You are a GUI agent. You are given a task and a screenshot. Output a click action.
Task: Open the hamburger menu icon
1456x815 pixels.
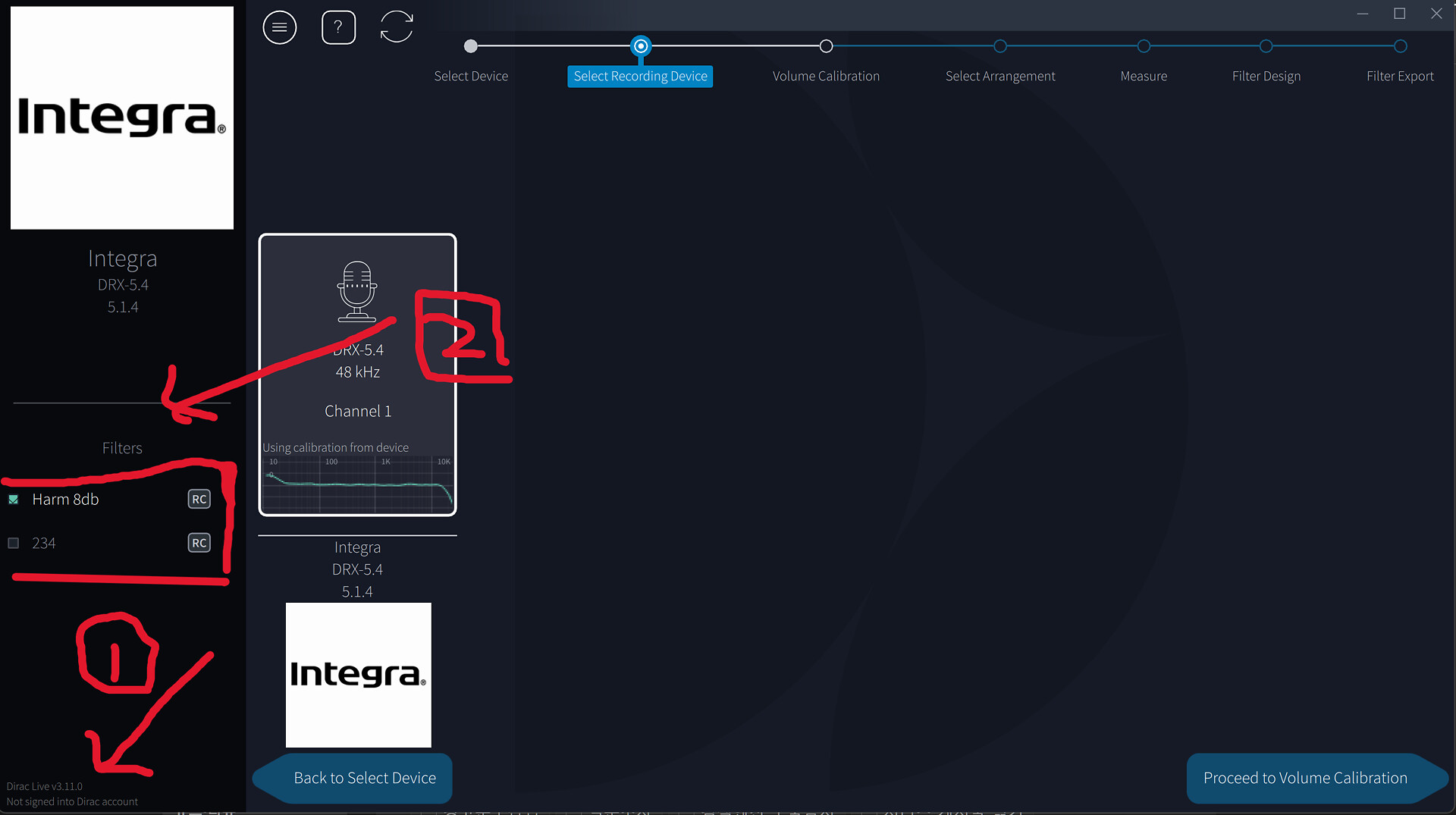pyautogui.click(x=280, y=28)
